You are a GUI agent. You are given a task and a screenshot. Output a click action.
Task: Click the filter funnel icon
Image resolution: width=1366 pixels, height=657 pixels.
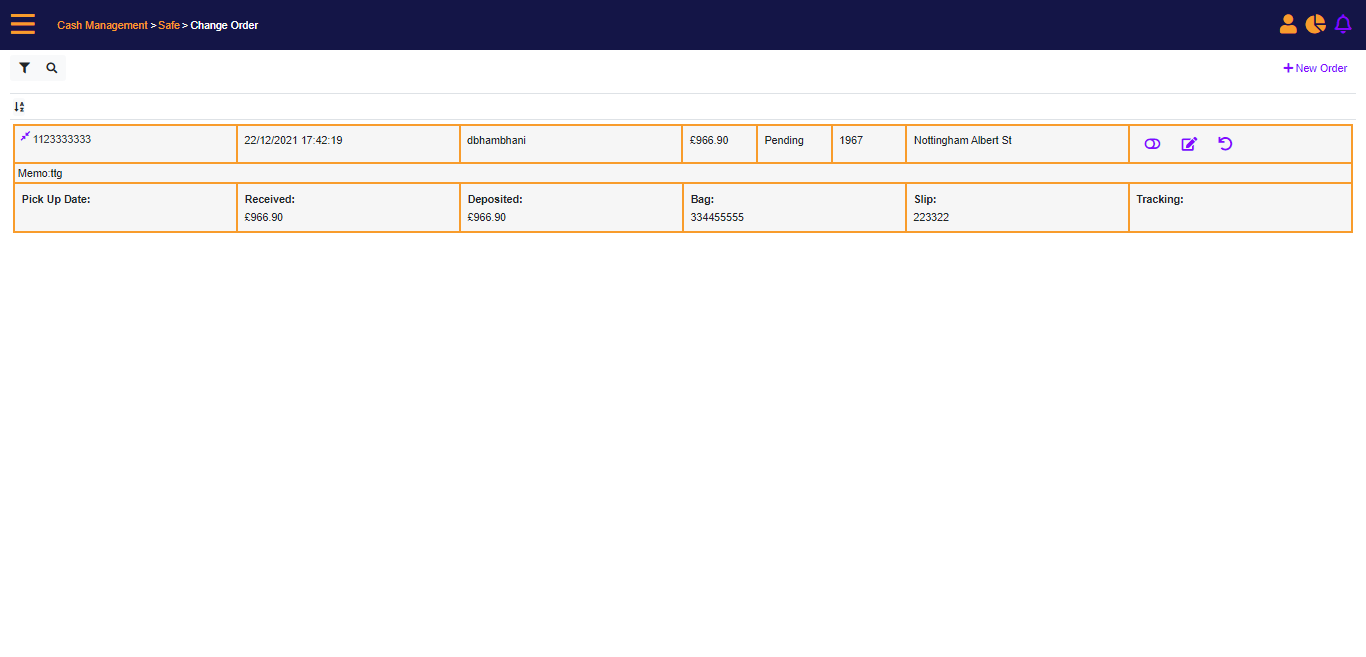(x=25, y=68)
